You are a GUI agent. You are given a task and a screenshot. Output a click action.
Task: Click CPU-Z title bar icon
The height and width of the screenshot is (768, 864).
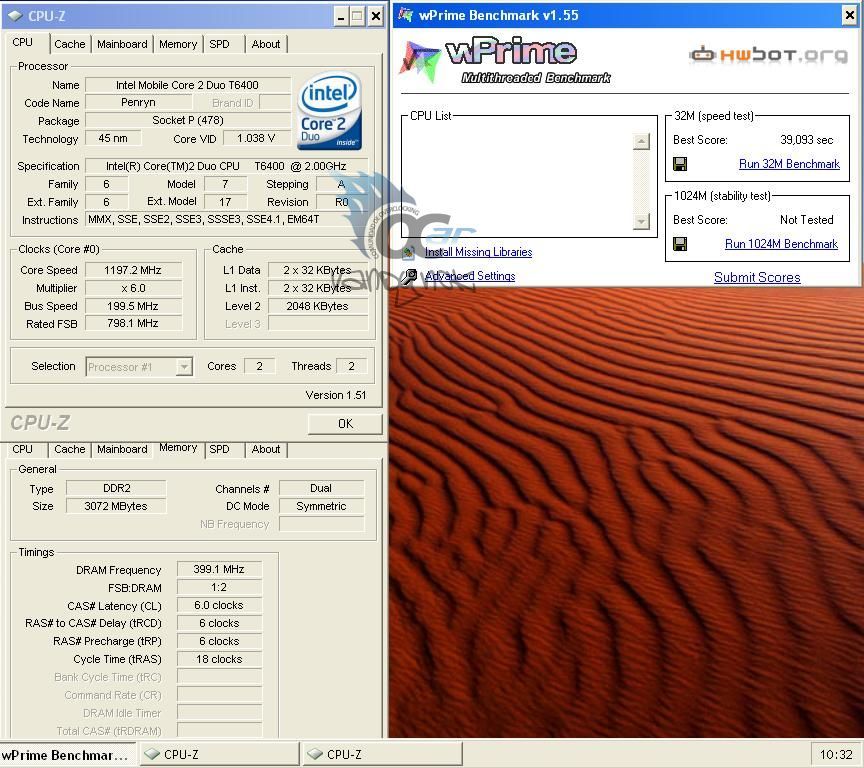pyautogui.click(x=15, y=16)
